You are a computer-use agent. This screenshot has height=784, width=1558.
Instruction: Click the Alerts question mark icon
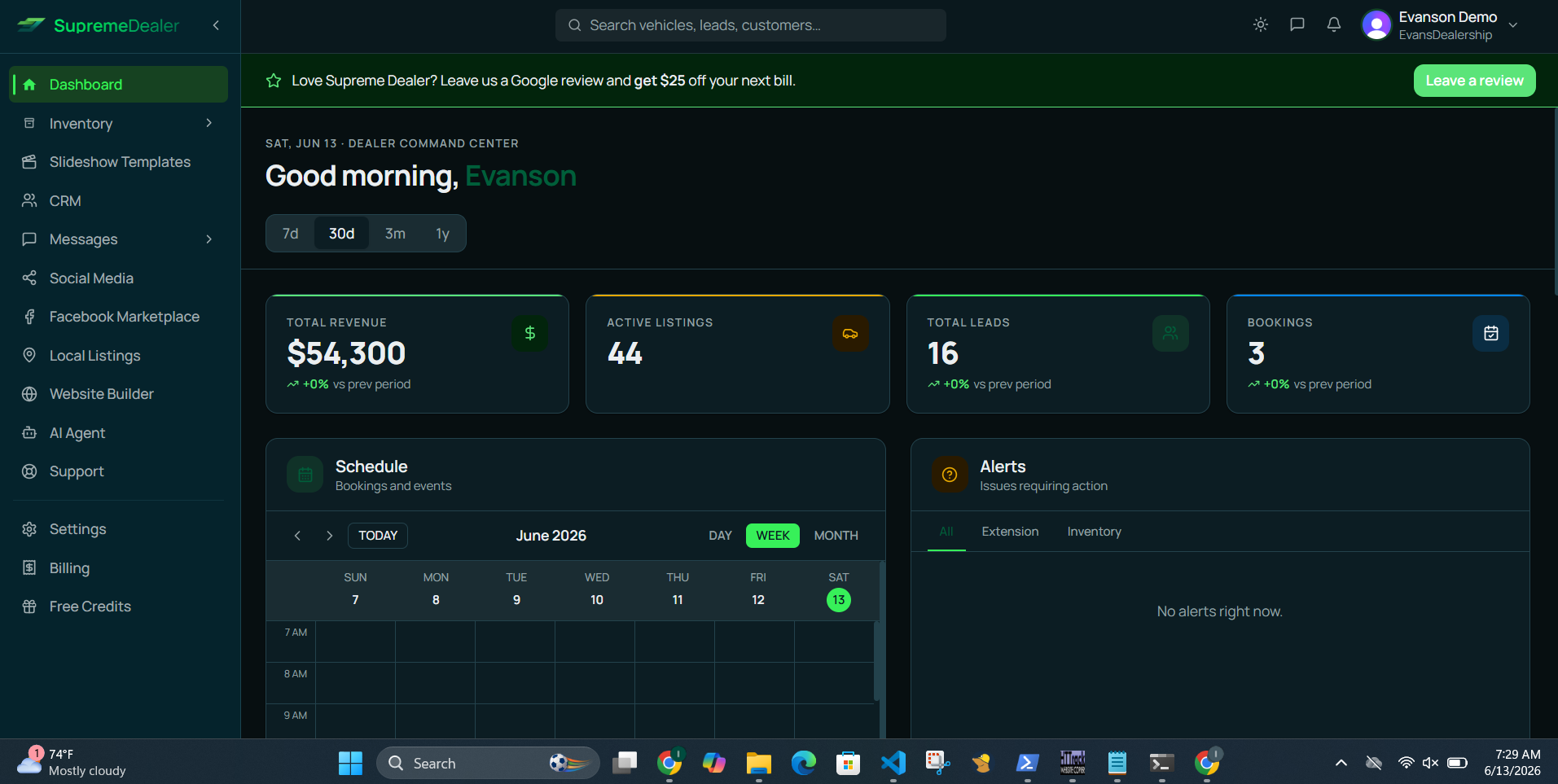950,475
